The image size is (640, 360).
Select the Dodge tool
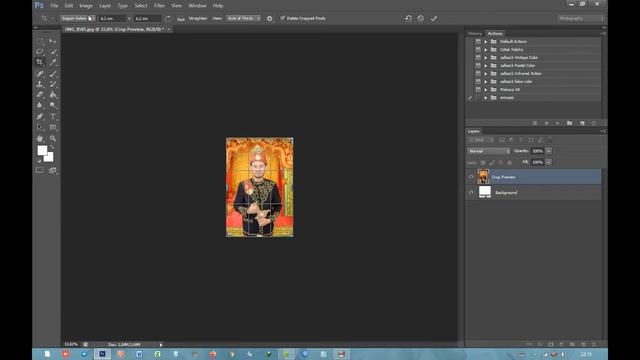53,105
